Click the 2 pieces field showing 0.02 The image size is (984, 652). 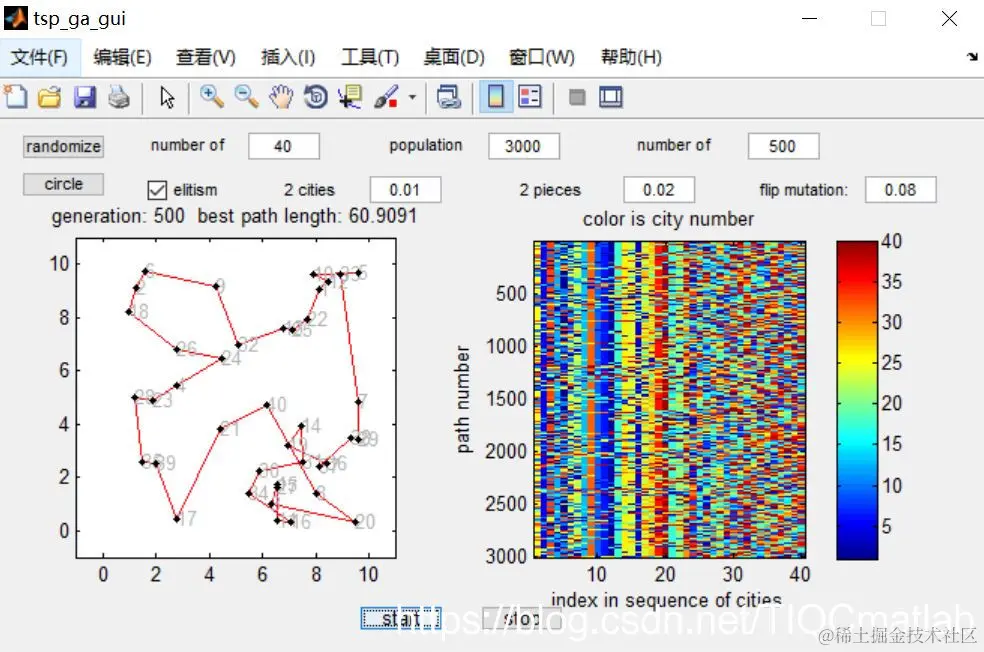659,190
